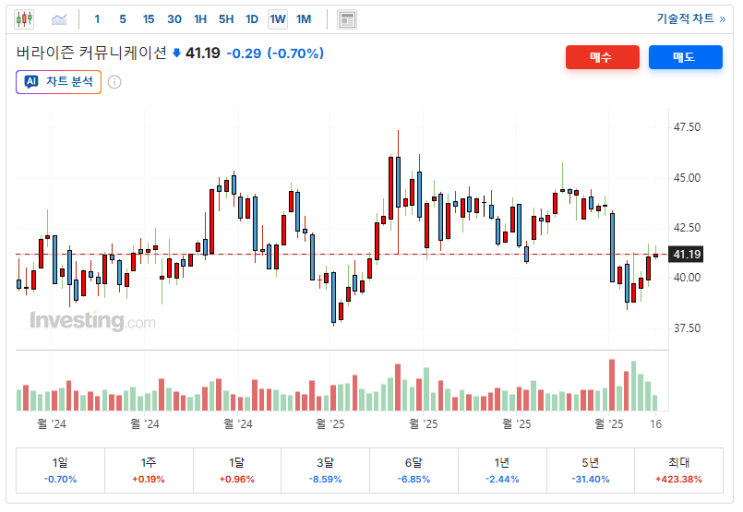Select the 3달 performance range
Screen dimensions: 743x512
point(325,470)
